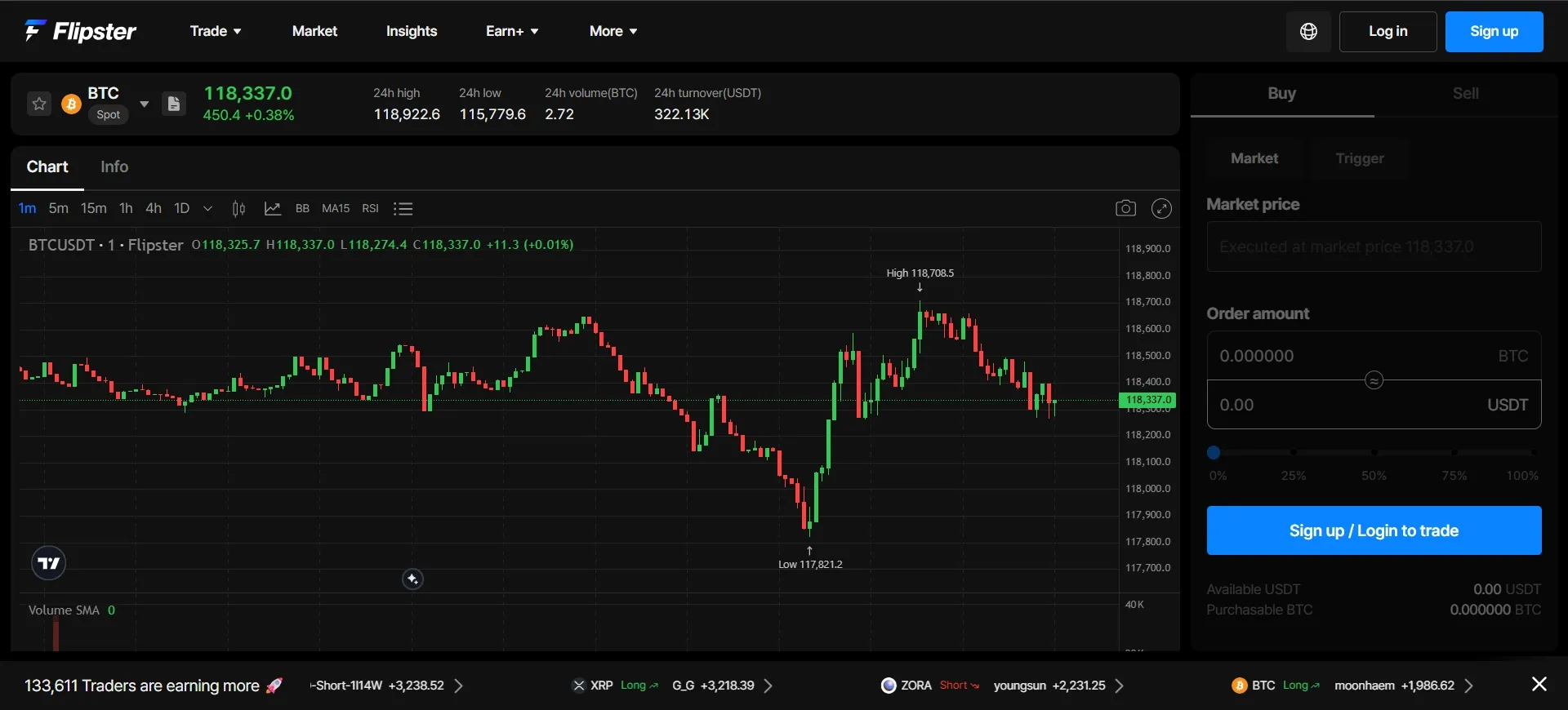Image resolution: width=1568 pixels, height=710 pixels.
Task: Open the document info icon next to BTC
Action: 174,104
